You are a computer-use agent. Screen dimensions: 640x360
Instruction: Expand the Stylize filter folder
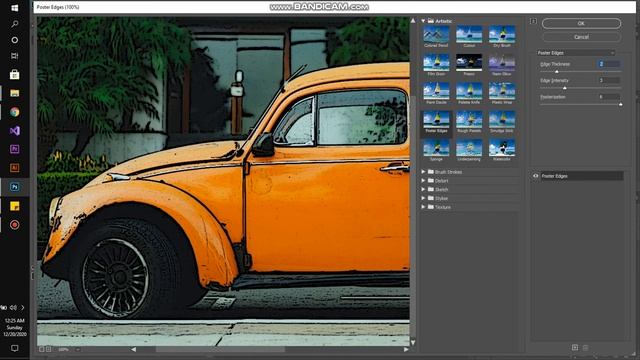click(x=423, y=198)
